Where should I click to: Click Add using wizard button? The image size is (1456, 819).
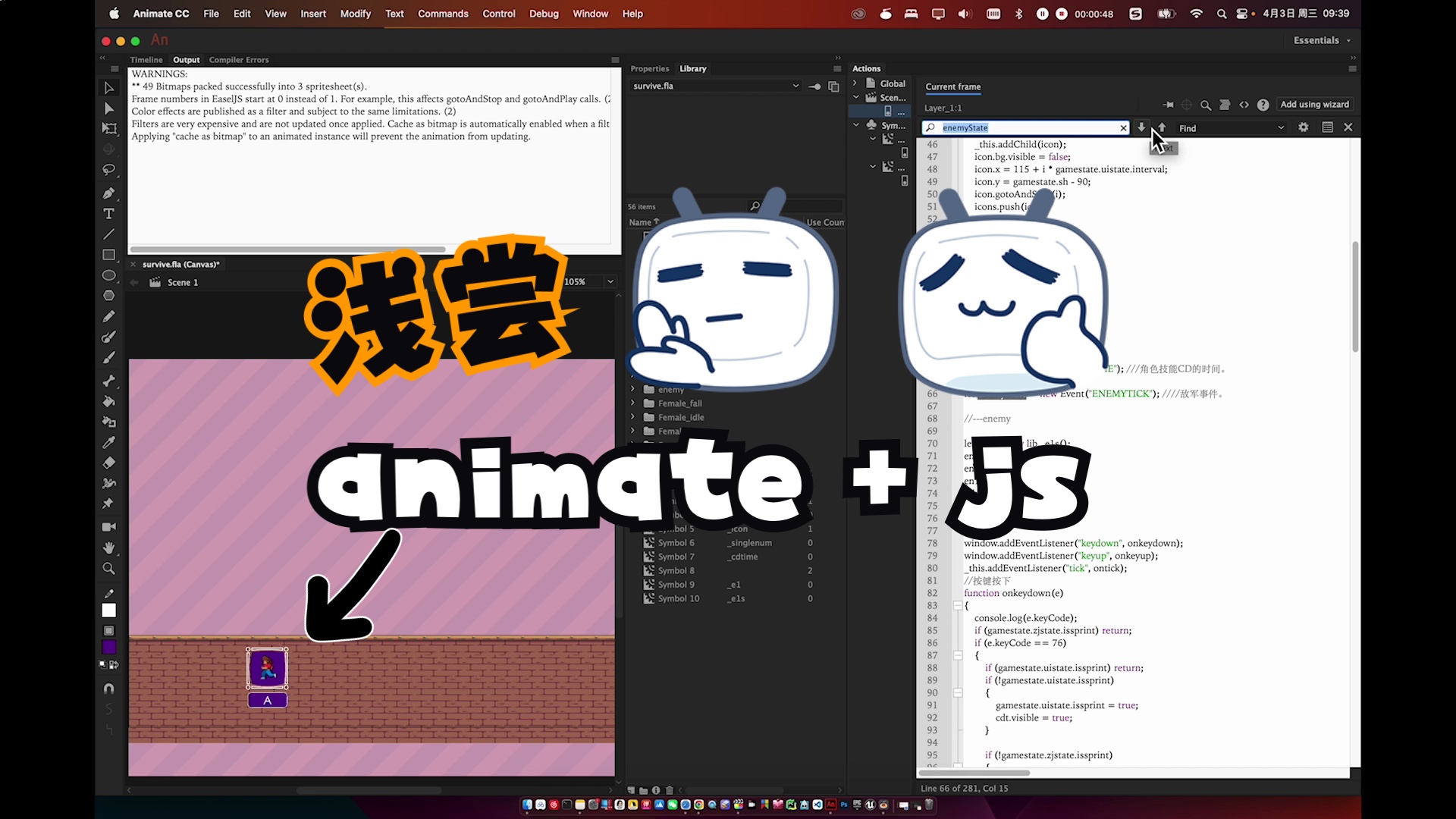pos(1314,105)
